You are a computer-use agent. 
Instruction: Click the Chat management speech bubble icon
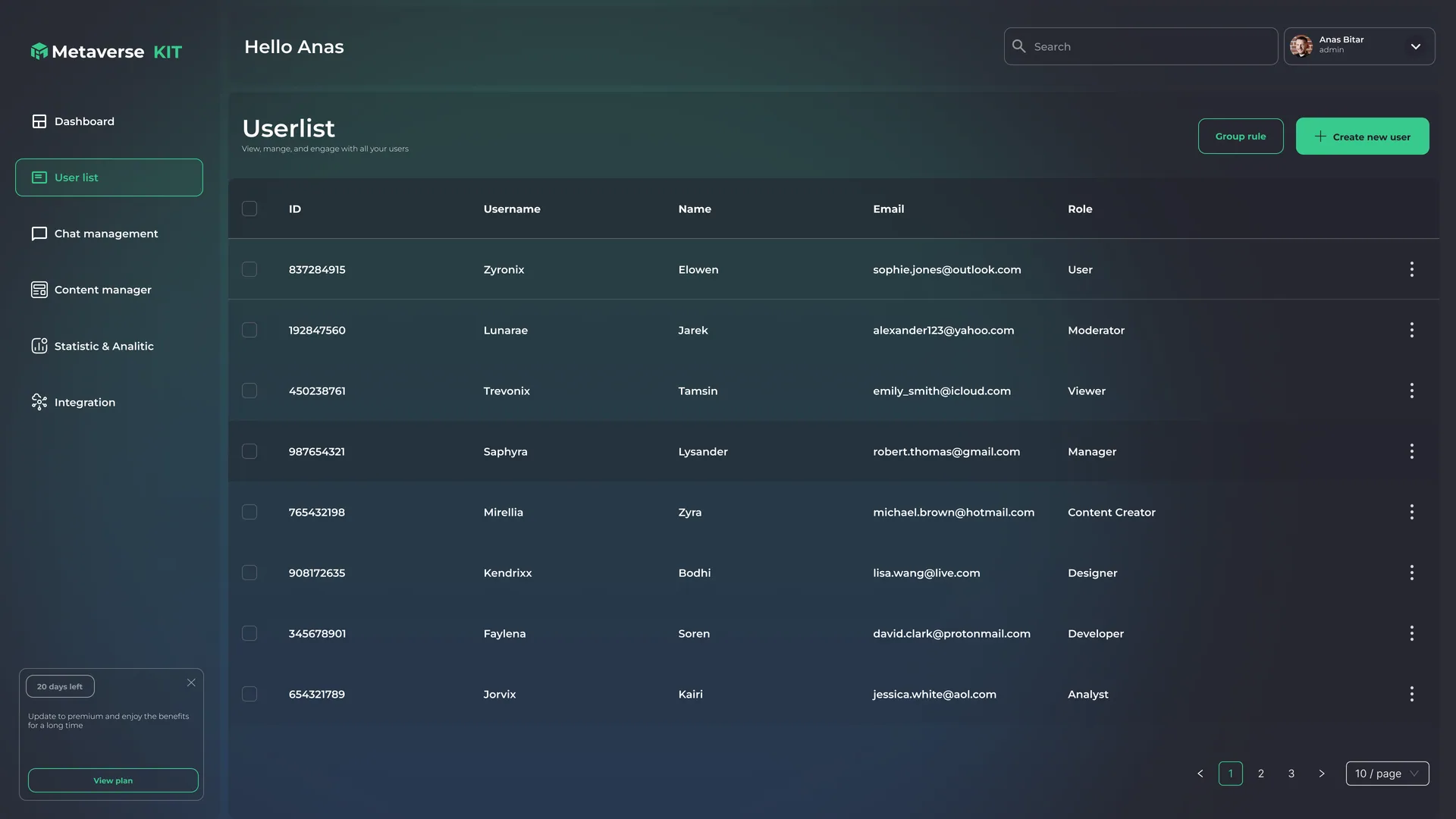(x=39, y=234)
